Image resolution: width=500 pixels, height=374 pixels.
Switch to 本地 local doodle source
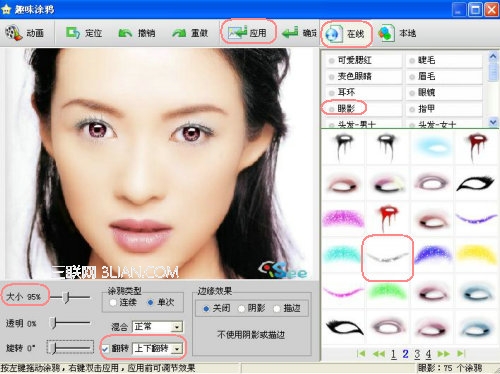pyautogui.click(x=397, y=33)
